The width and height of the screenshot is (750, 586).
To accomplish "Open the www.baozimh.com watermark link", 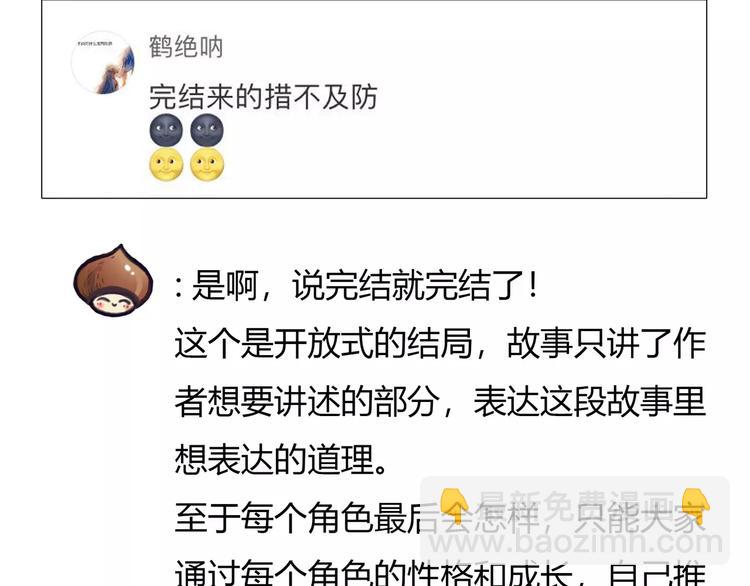I will 575,543.
